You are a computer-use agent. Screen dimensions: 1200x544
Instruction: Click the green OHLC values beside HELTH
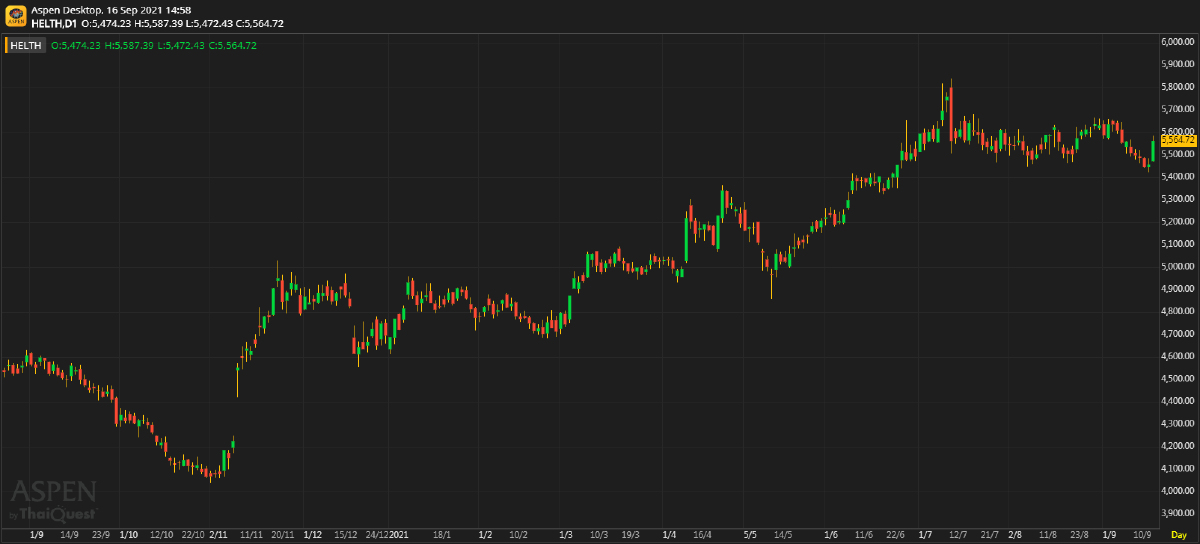(153, 45)
